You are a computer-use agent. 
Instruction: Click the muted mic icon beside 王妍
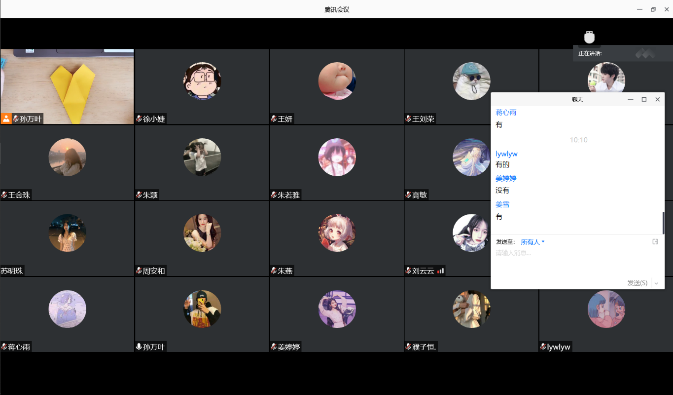[274, 119]
